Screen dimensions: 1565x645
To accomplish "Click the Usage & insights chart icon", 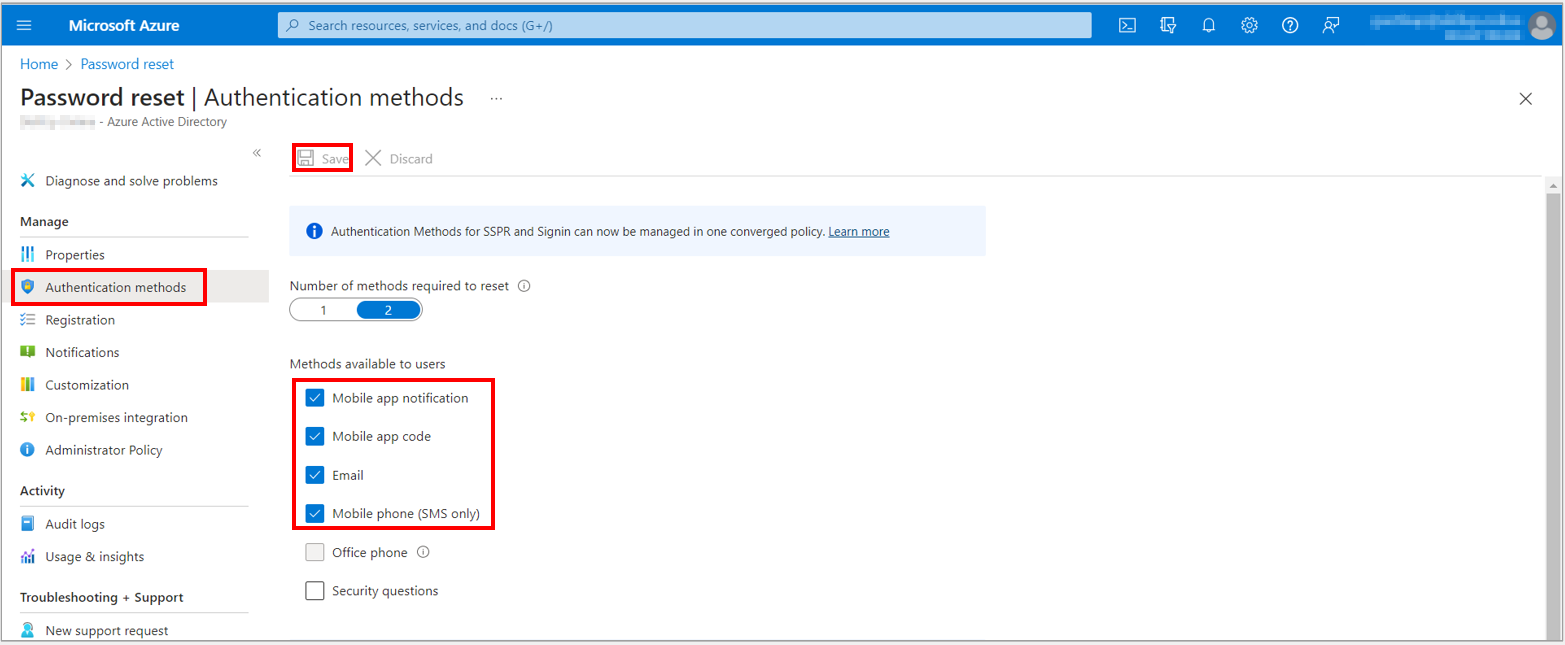I will (x=28, y=557).
